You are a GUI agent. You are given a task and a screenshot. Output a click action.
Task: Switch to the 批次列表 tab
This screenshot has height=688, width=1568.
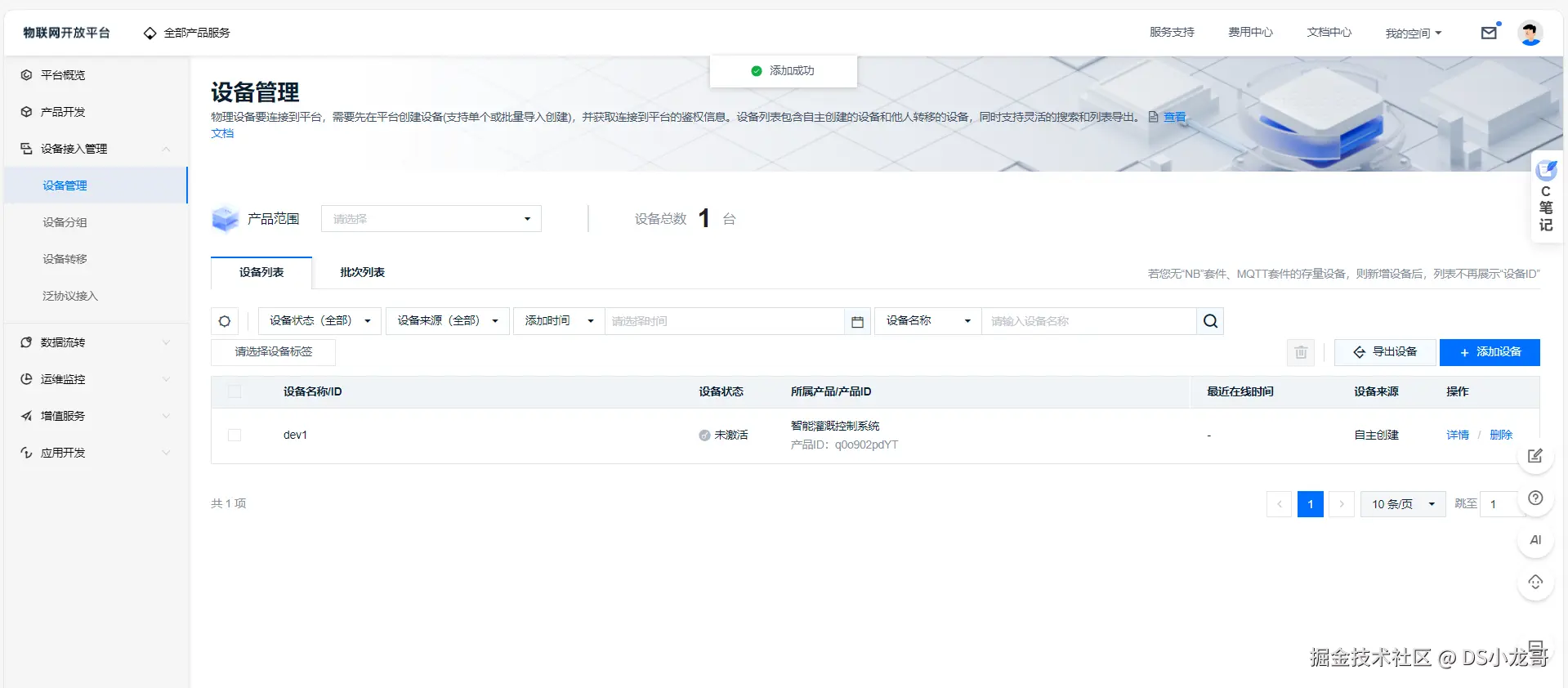[x=362, y=273]
